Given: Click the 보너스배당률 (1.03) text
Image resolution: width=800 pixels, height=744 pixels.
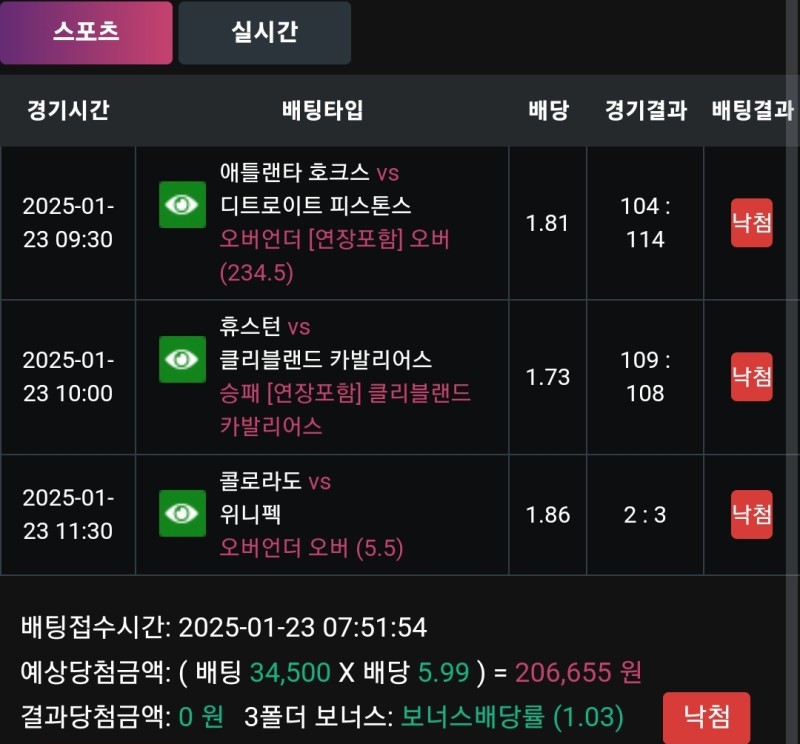Looking at the screenshot, I should pyautogui.click(x=512, y=716).
